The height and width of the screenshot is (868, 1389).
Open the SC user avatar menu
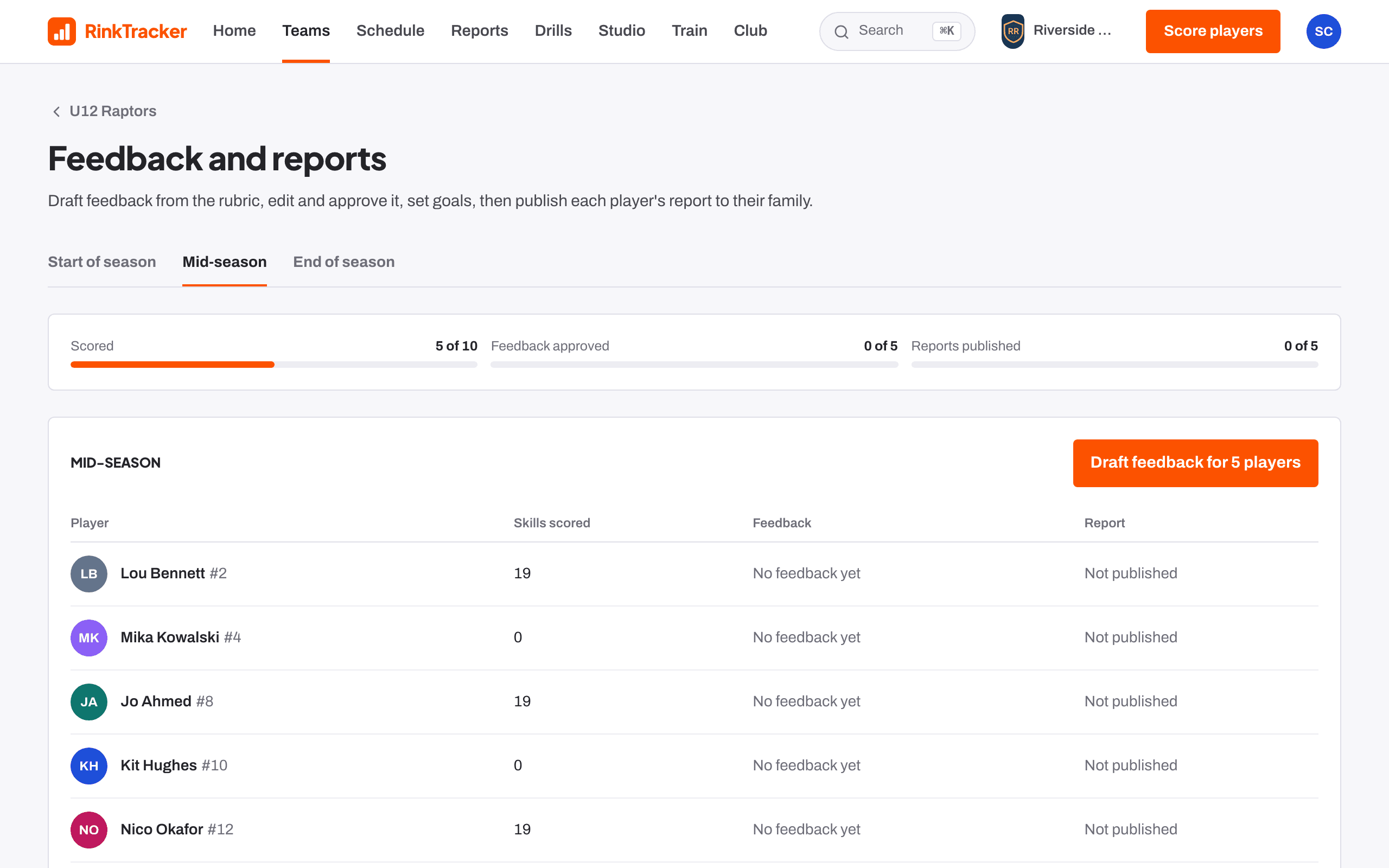click(1323, 31)
